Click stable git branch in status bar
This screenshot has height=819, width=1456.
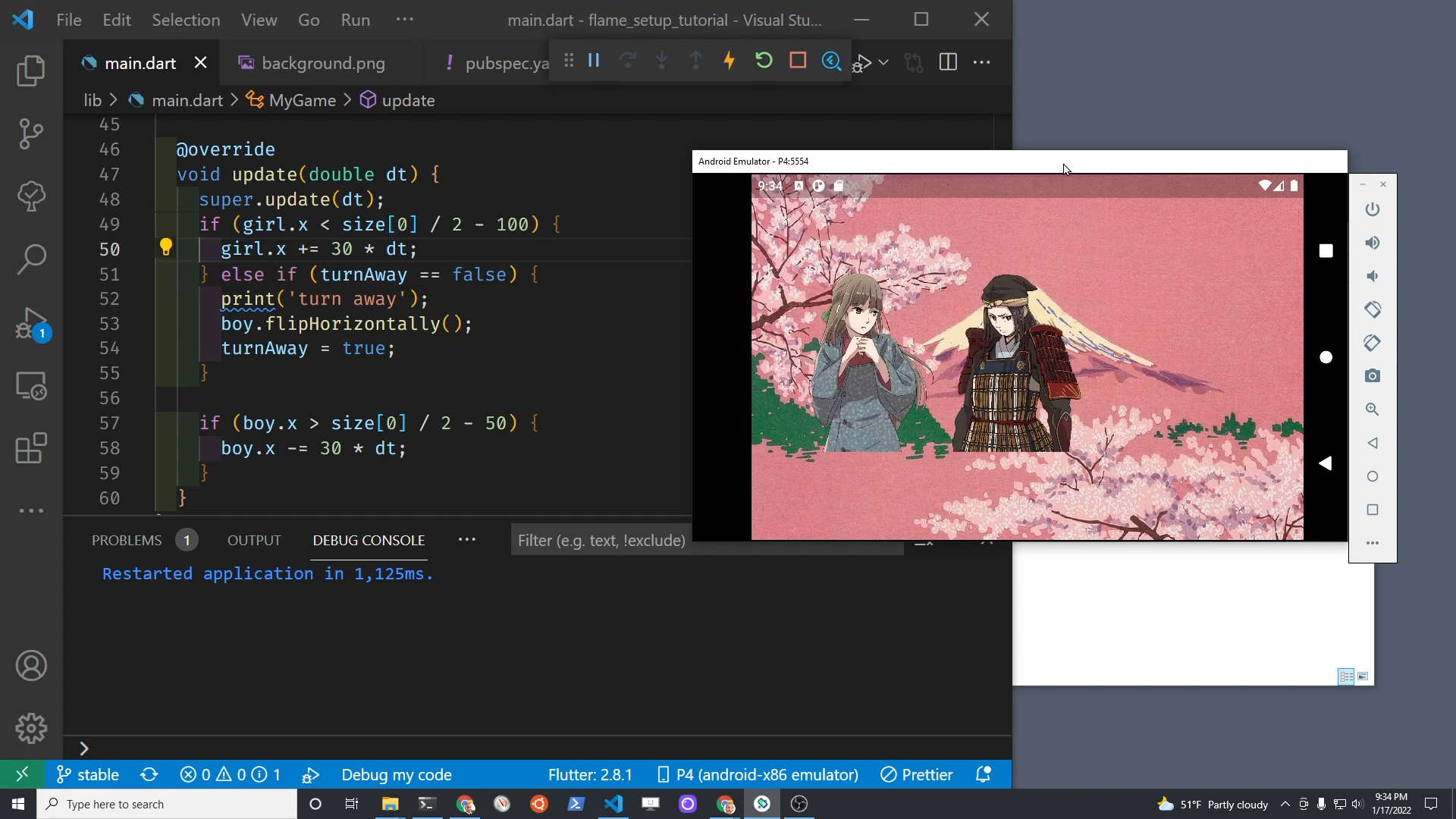tap(88, 774)
